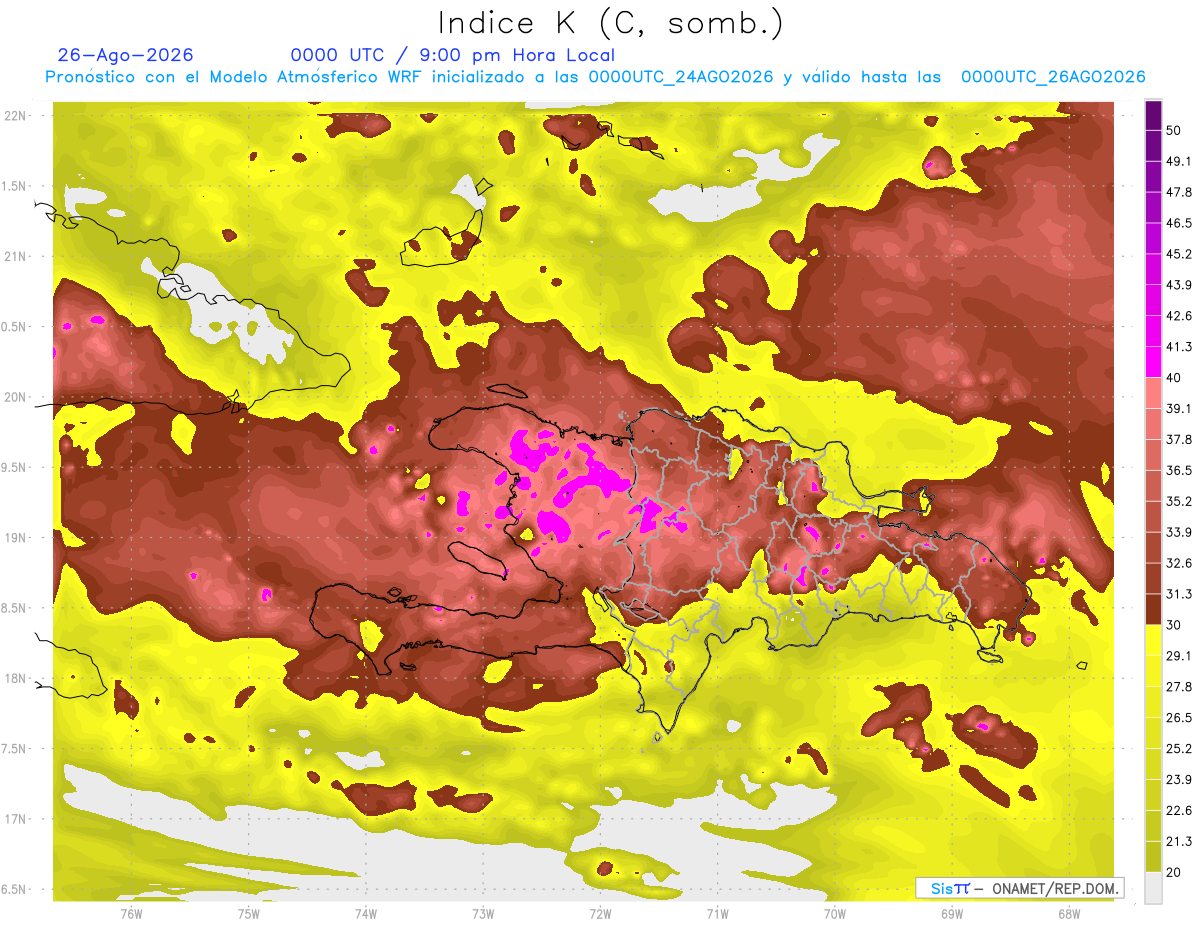Select the gray legend swatch below 20

pos(1153,887)
